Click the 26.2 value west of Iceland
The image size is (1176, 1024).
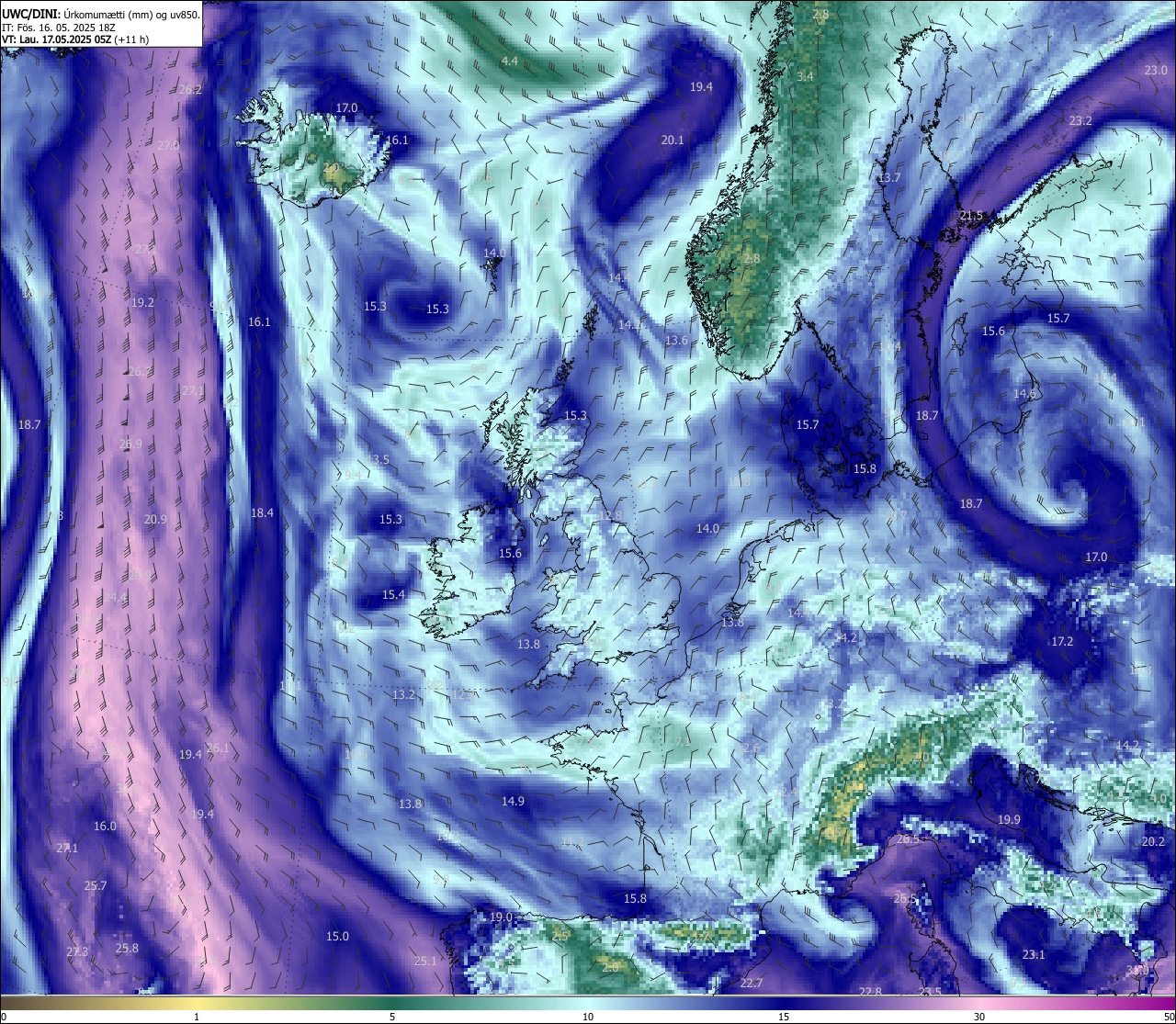click(190, 89)
